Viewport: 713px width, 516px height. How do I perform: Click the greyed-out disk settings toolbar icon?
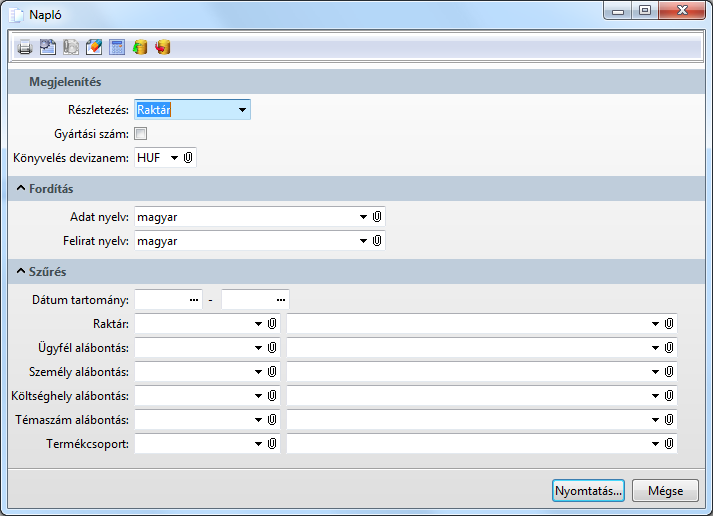point(71,47)
